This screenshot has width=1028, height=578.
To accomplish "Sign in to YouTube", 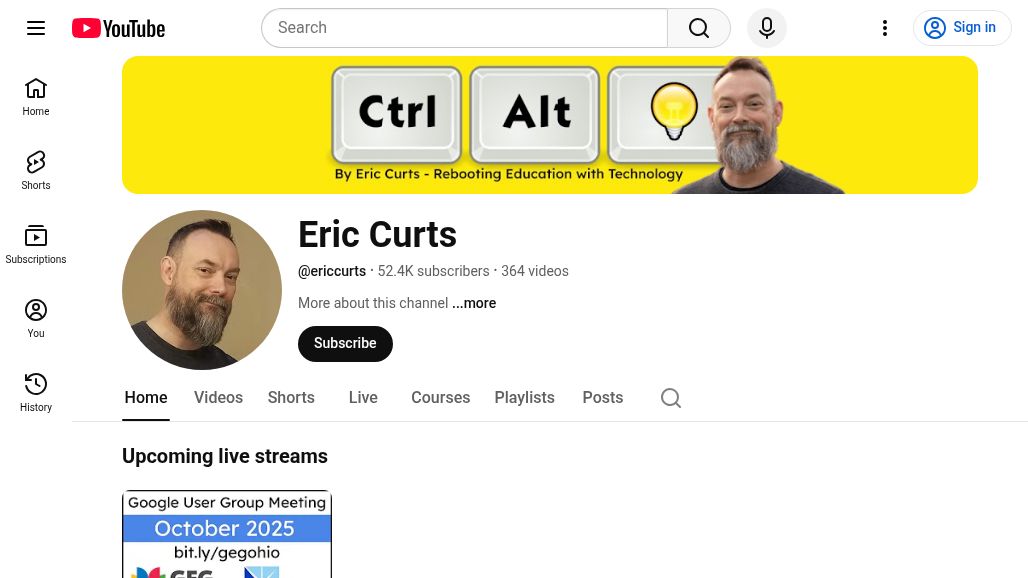I will pyautogui.click(x=962, y=27).
